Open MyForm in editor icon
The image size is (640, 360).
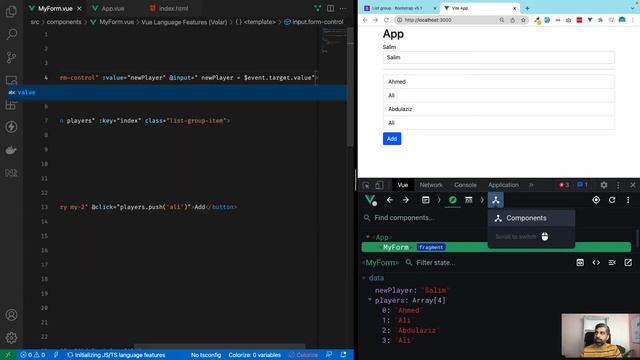click(x=628, y=262)
